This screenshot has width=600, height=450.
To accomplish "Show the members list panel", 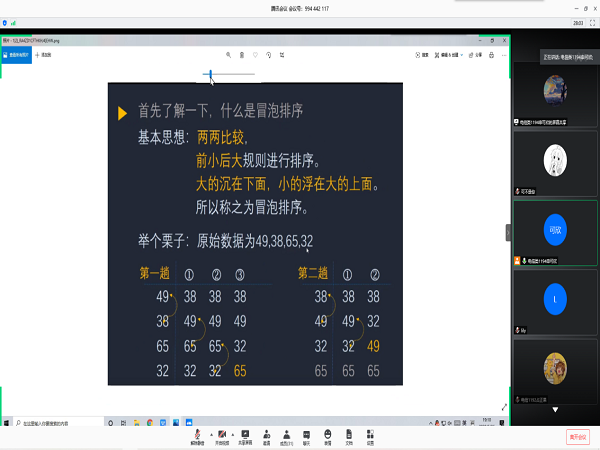I will 287,436.
